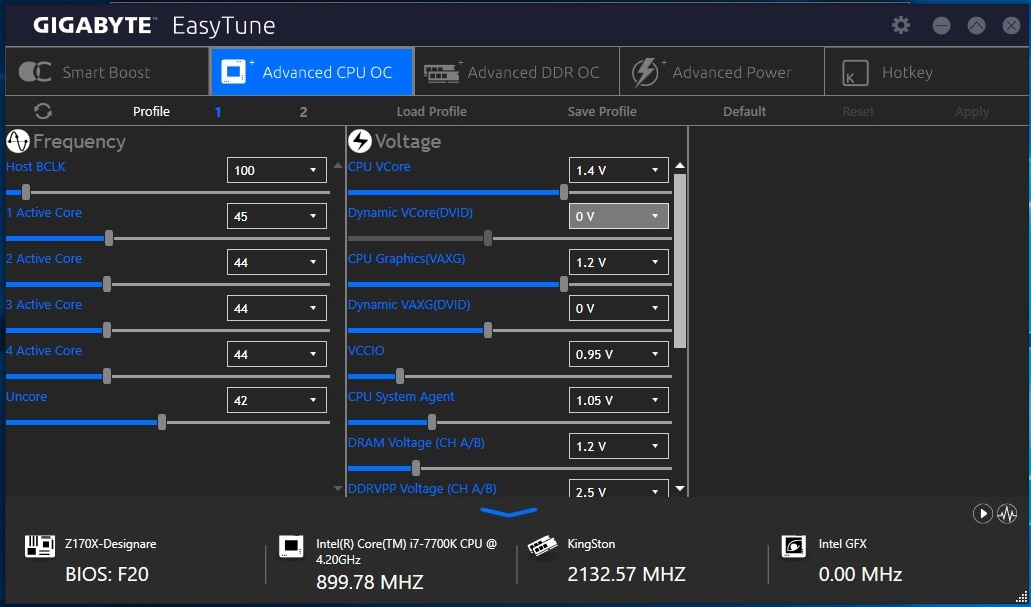Open the 3 Active Core dropdown

coord(277,308)
